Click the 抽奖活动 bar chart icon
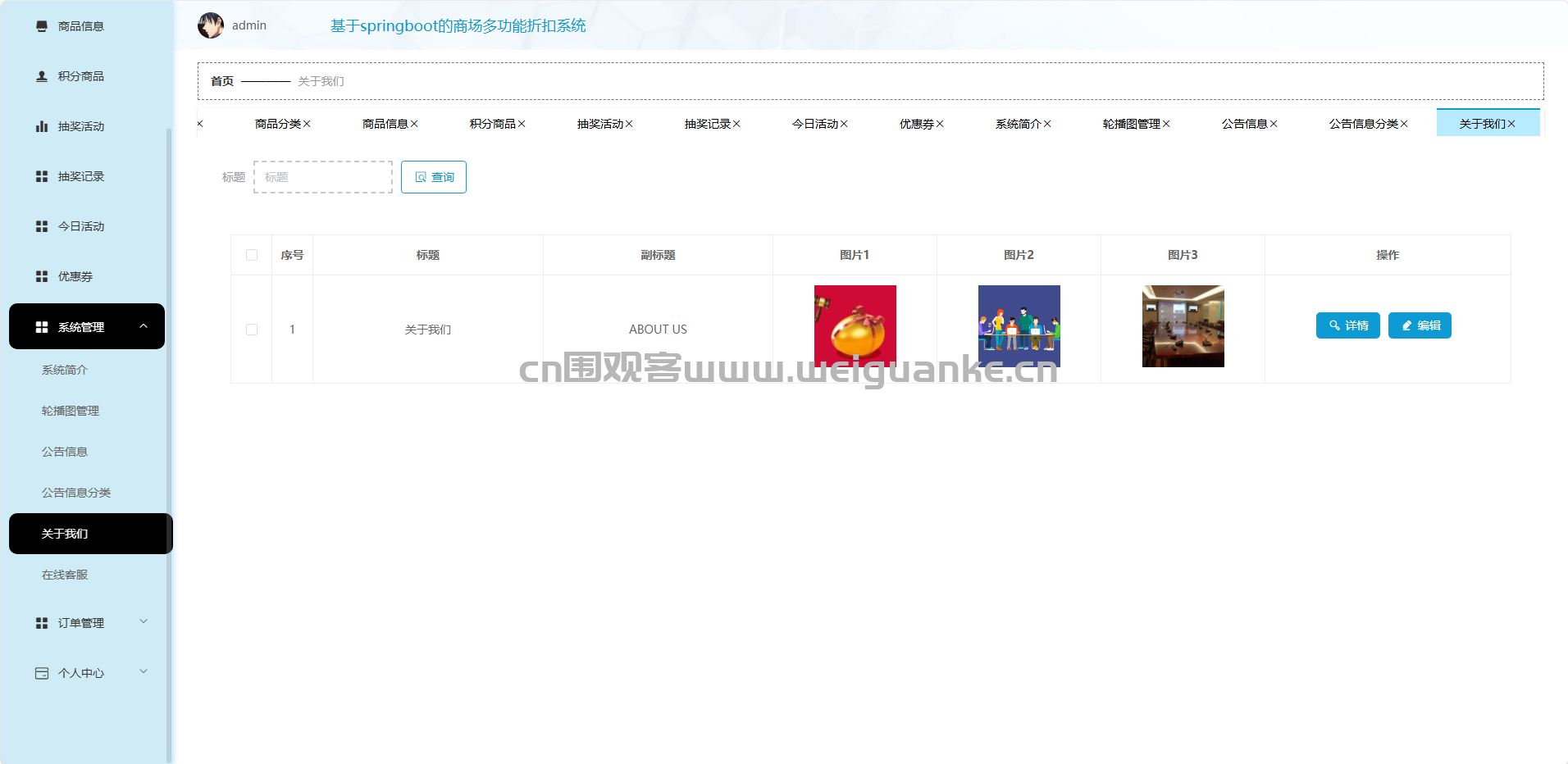The width and height of the screenshot is (1568, 764). tap(42, 126)
